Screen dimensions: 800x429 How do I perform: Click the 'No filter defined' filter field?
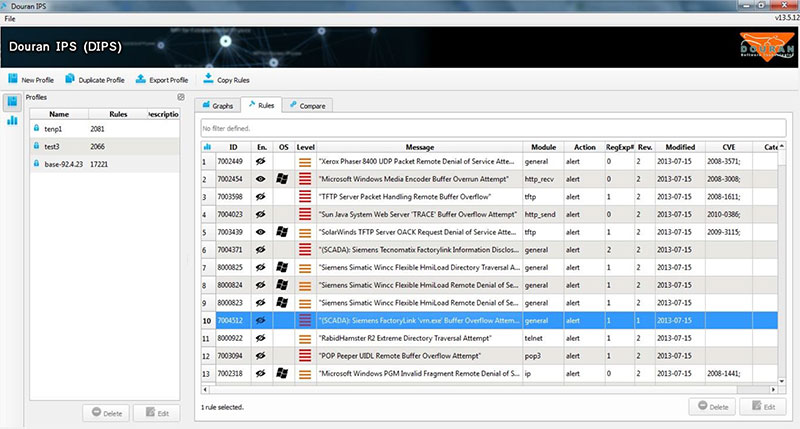point(493,128)
